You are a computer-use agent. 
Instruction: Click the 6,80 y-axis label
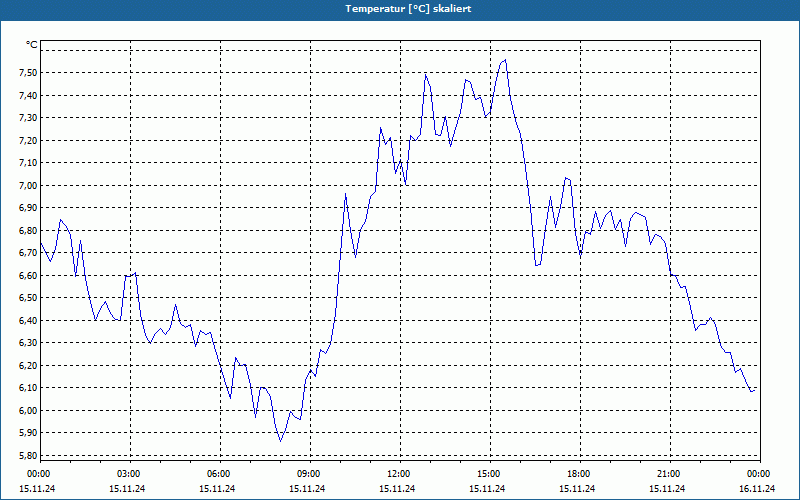click(x=28, y=231)
